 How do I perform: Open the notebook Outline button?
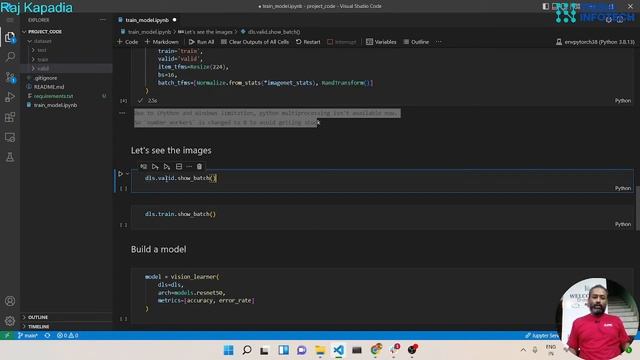tap(416, 42)
